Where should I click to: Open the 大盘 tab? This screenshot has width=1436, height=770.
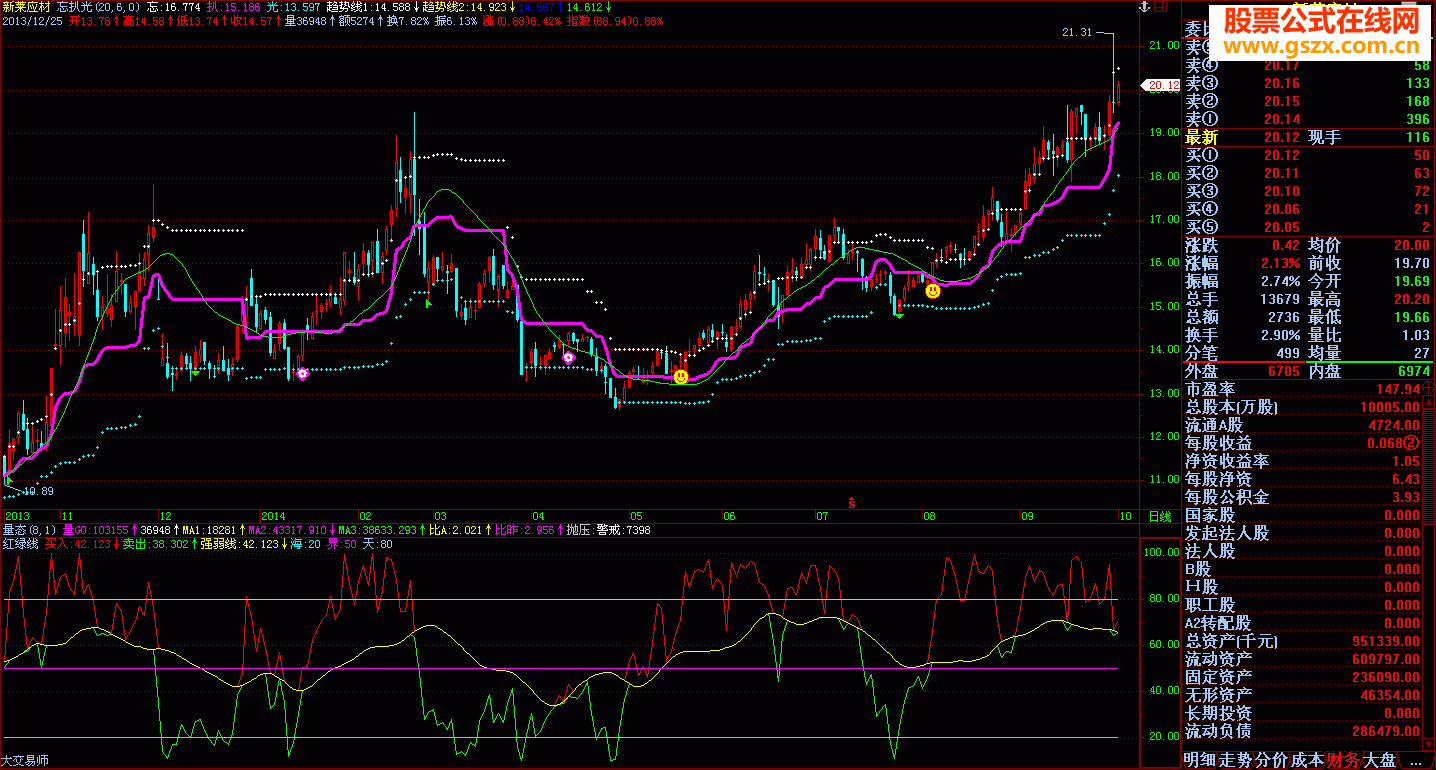1380,761
